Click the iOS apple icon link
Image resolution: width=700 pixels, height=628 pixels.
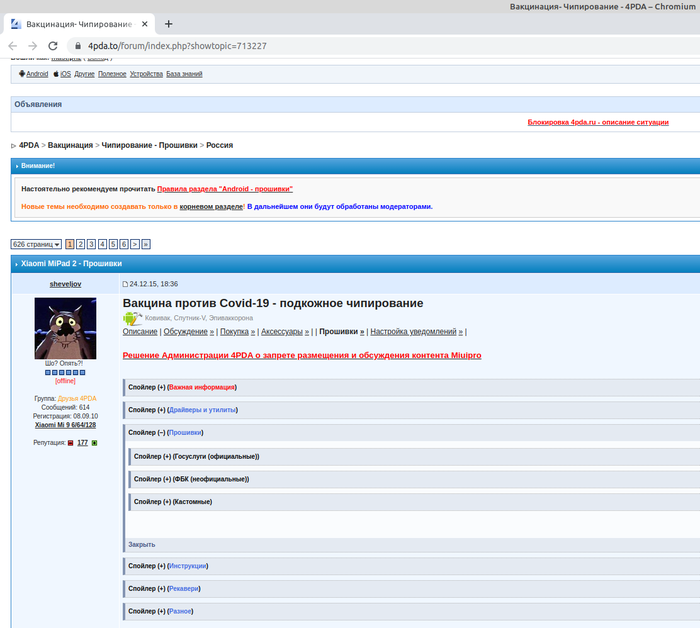pyautogui.click(x=56, y=74)
